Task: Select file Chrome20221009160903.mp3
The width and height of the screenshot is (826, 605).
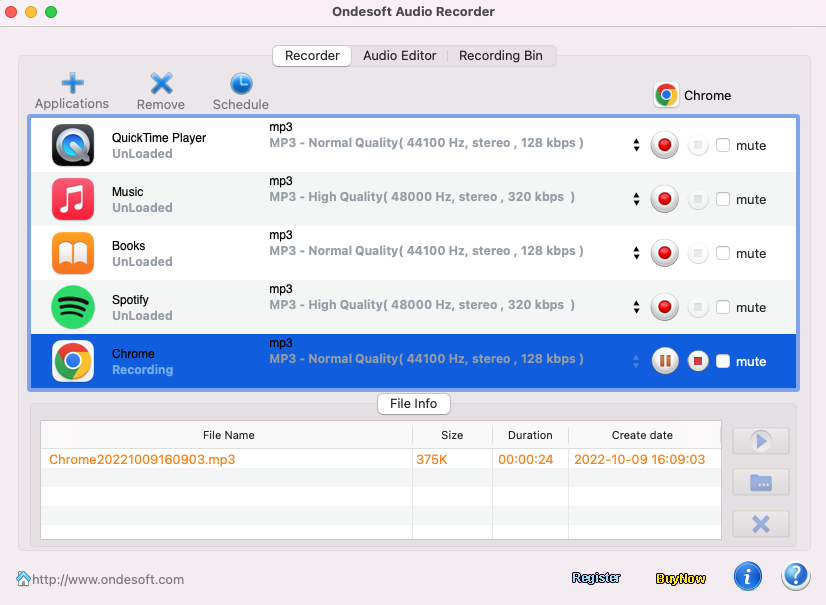Action: coord(142,460)
